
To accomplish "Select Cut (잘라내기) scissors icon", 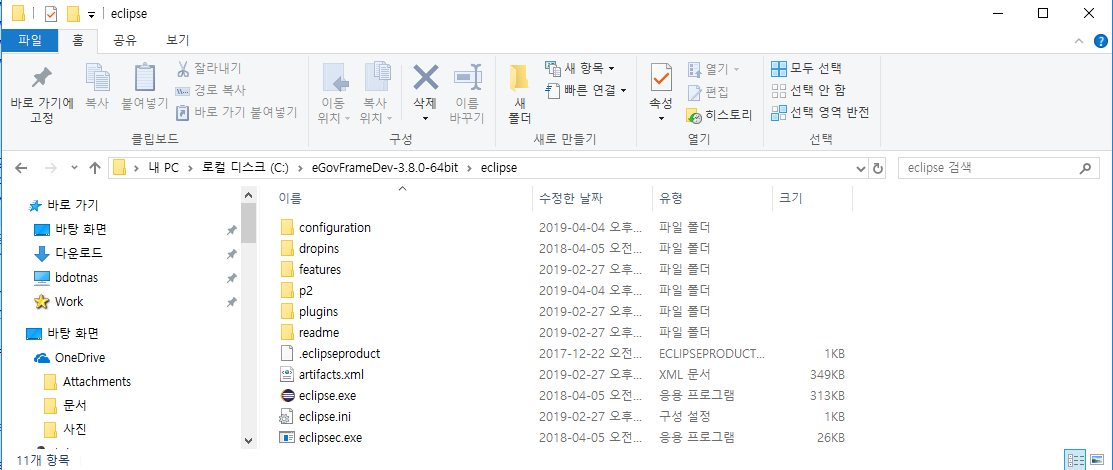I will click(182, 69).
